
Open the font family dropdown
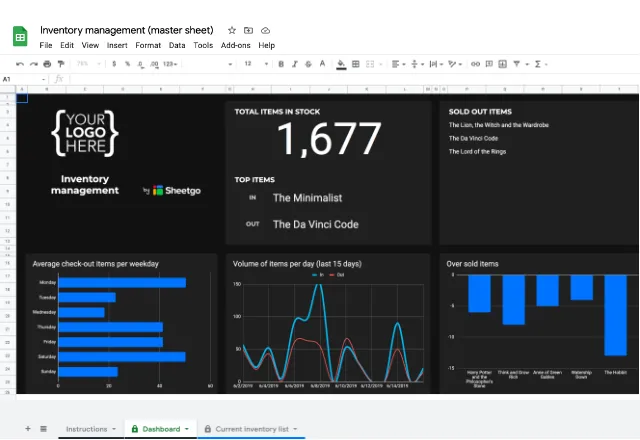[x=208, y=64]
